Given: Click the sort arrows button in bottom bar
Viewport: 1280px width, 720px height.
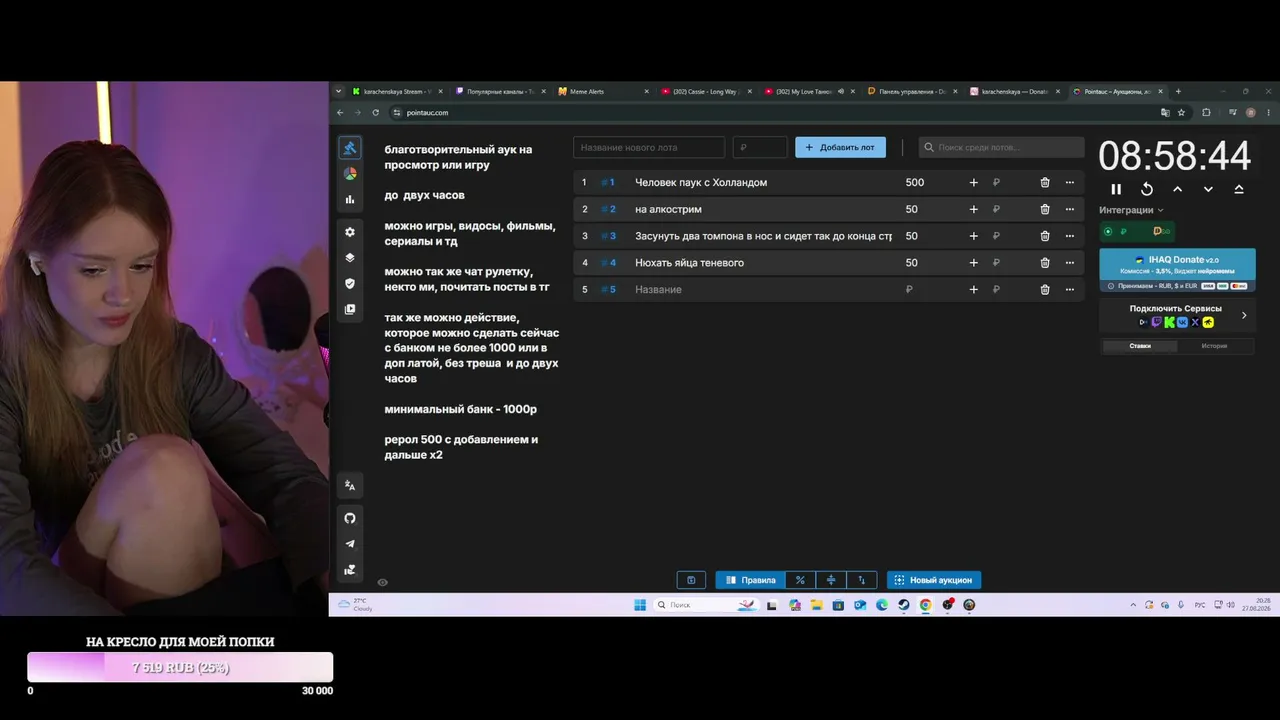Looking at the screenshot, I should click(x=862, y=580).
